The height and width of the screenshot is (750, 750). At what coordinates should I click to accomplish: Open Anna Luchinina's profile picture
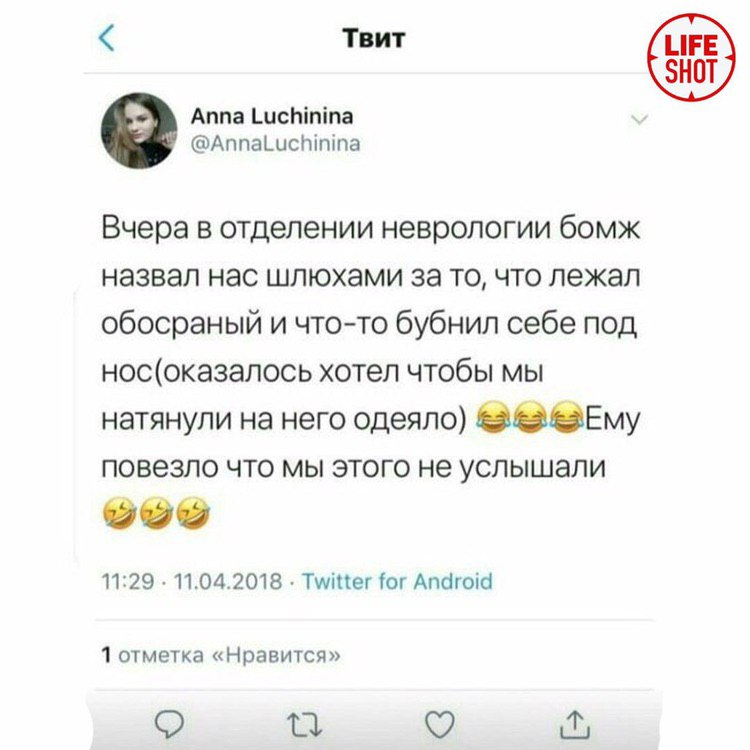coord(139,130)
